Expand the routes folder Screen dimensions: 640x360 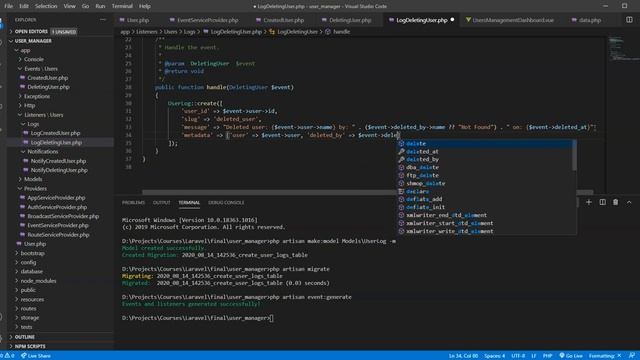pyautogui.click(x=28, y=309)
